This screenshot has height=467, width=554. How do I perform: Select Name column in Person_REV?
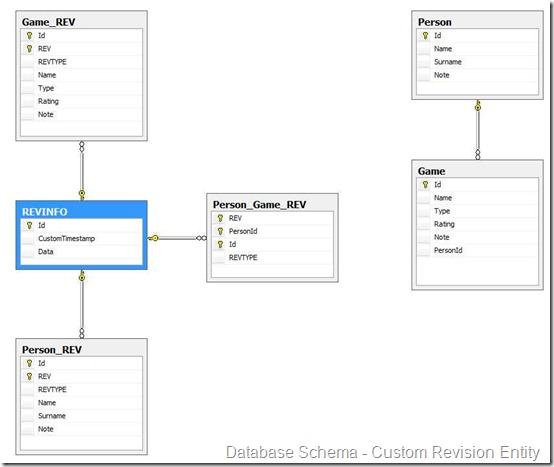coord(82,403)
